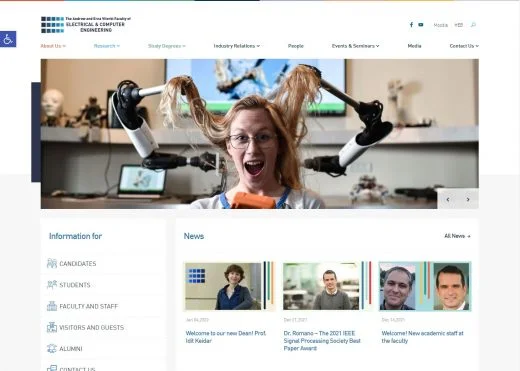Viewport: 520px width, 371px height.
Task: Click the Electrical & Computer Engineering logo
Action: pos(86,25)
